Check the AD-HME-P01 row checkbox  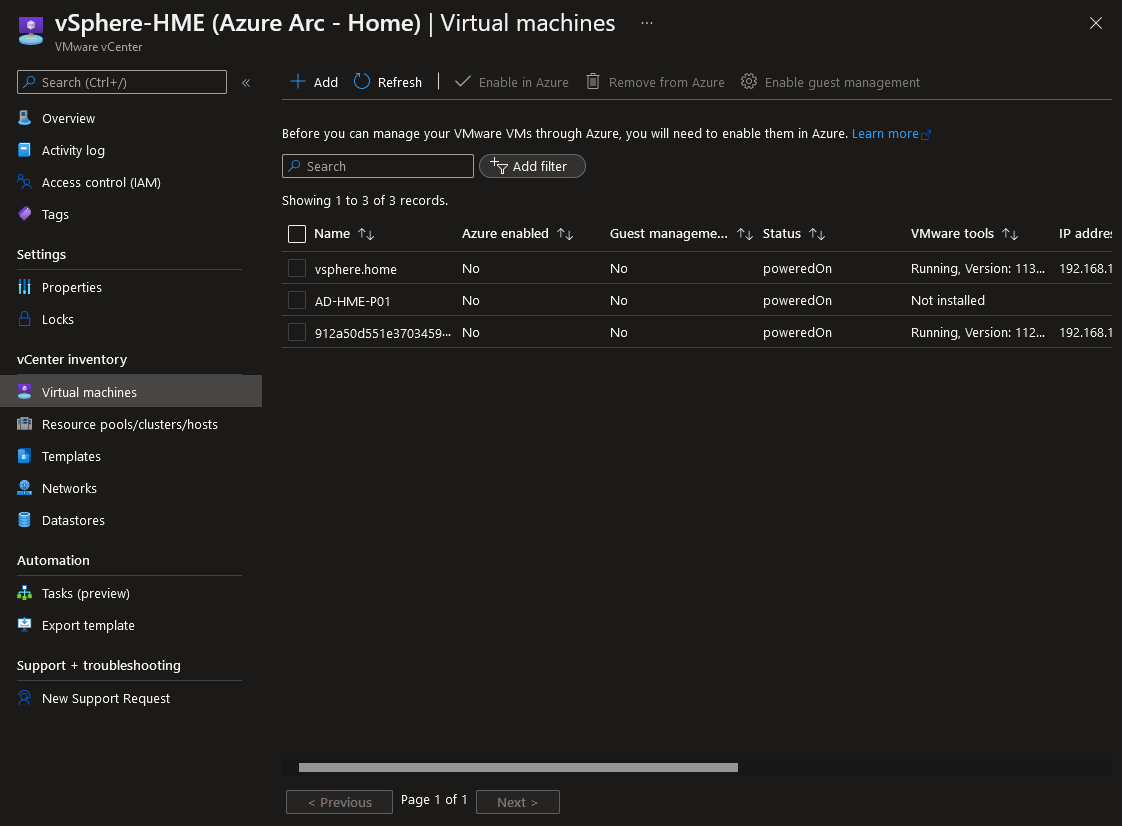point(297,300)
